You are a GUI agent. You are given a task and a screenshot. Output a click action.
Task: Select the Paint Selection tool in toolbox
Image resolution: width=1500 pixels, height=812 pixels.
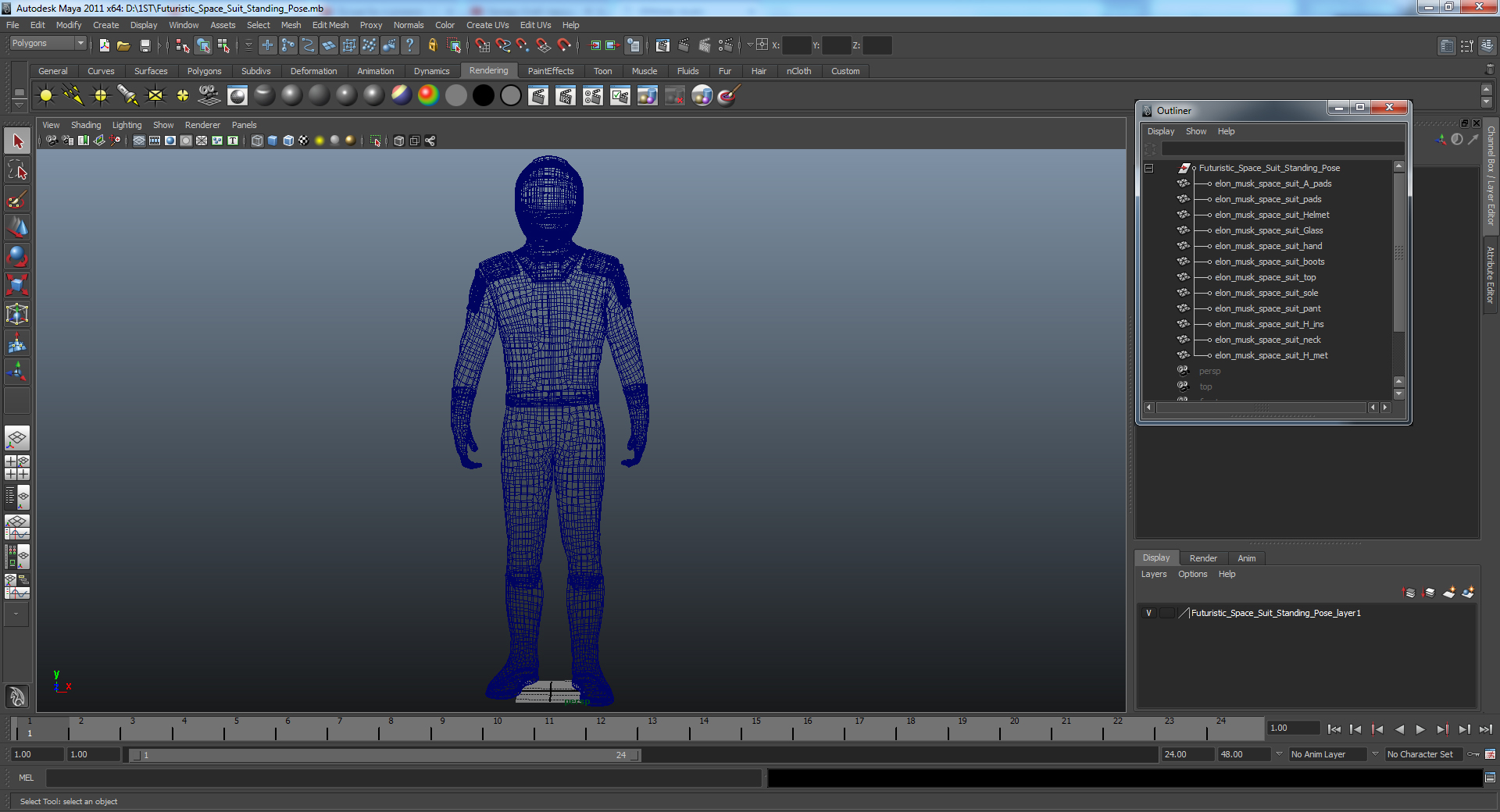click(x=17, y=200)
